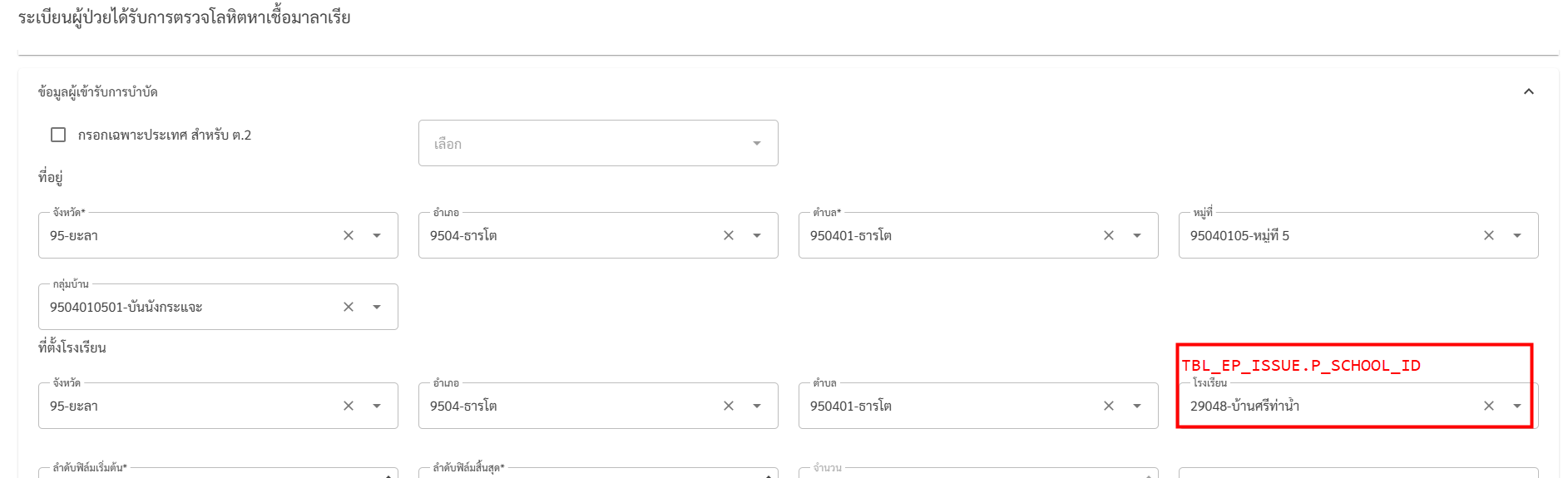Viewport: 1568px width, 478px height.
Task: Clear the หมู่ที่ 5 selection
Action: coord(1489,235)
